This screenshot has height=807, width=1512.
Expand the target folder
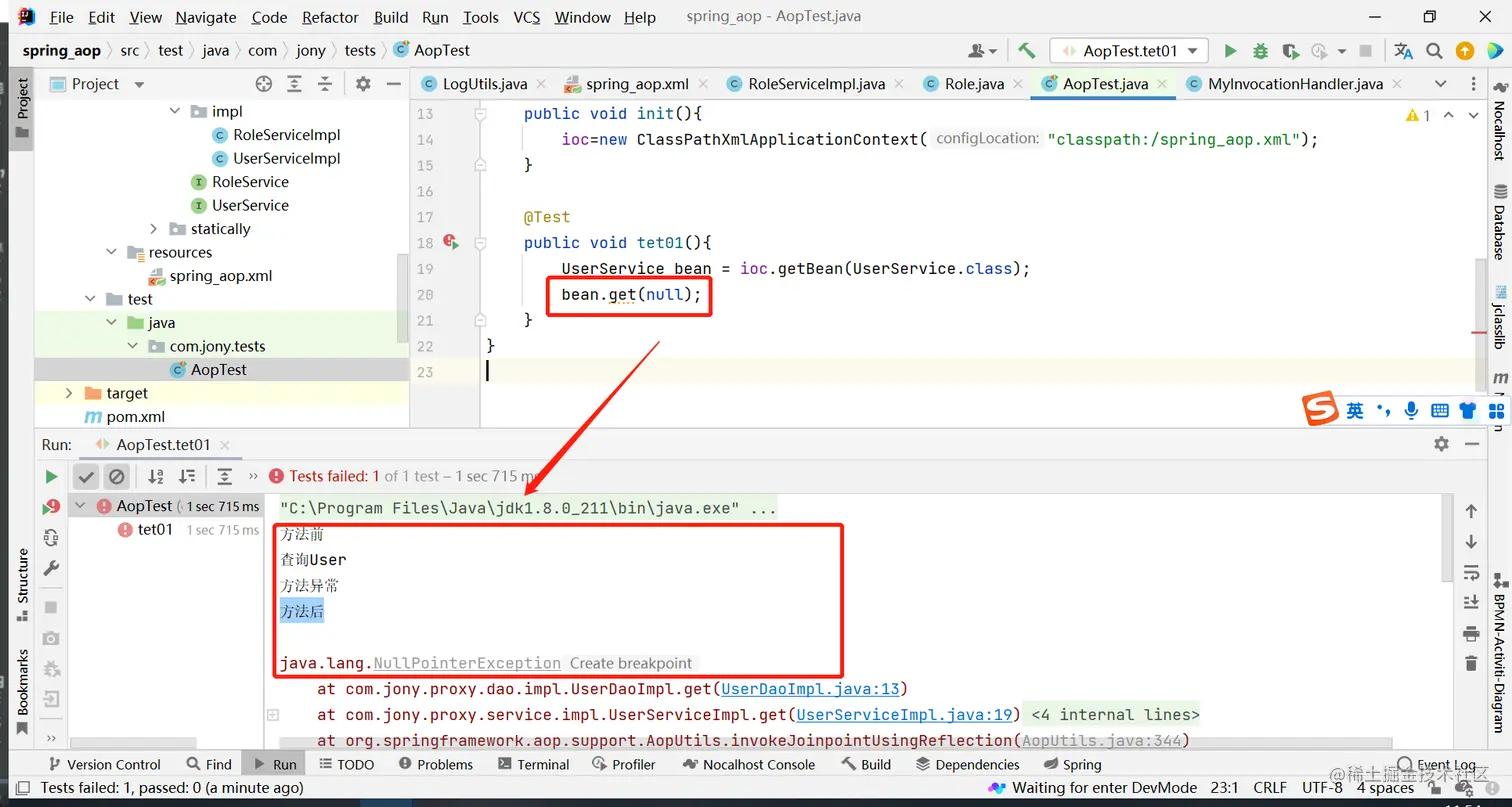pyautogui.click(x=69, y=393)
